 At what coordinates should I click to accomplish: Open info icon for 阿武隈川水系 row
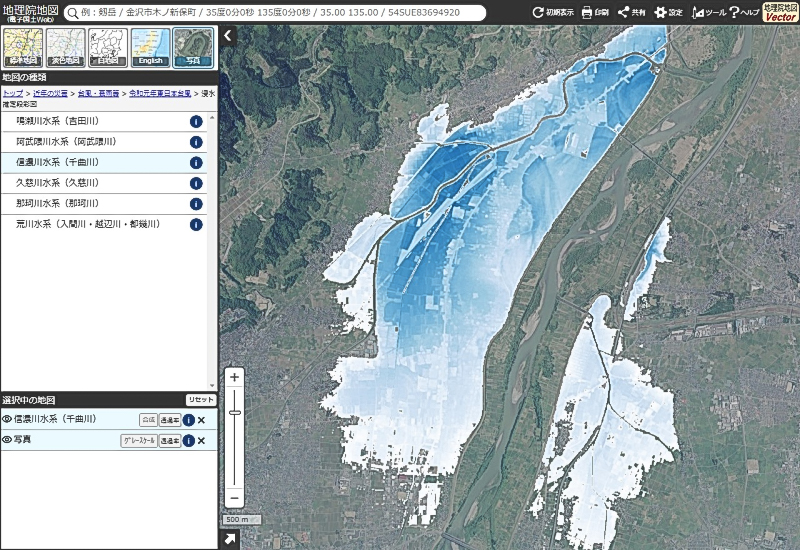[x=196, y=142]
